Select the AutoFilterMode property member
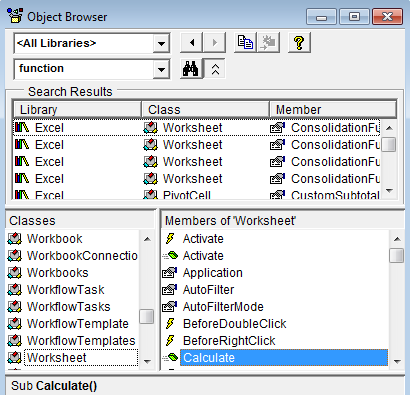This screenshot has height=395, width=410. coord(223,307)
